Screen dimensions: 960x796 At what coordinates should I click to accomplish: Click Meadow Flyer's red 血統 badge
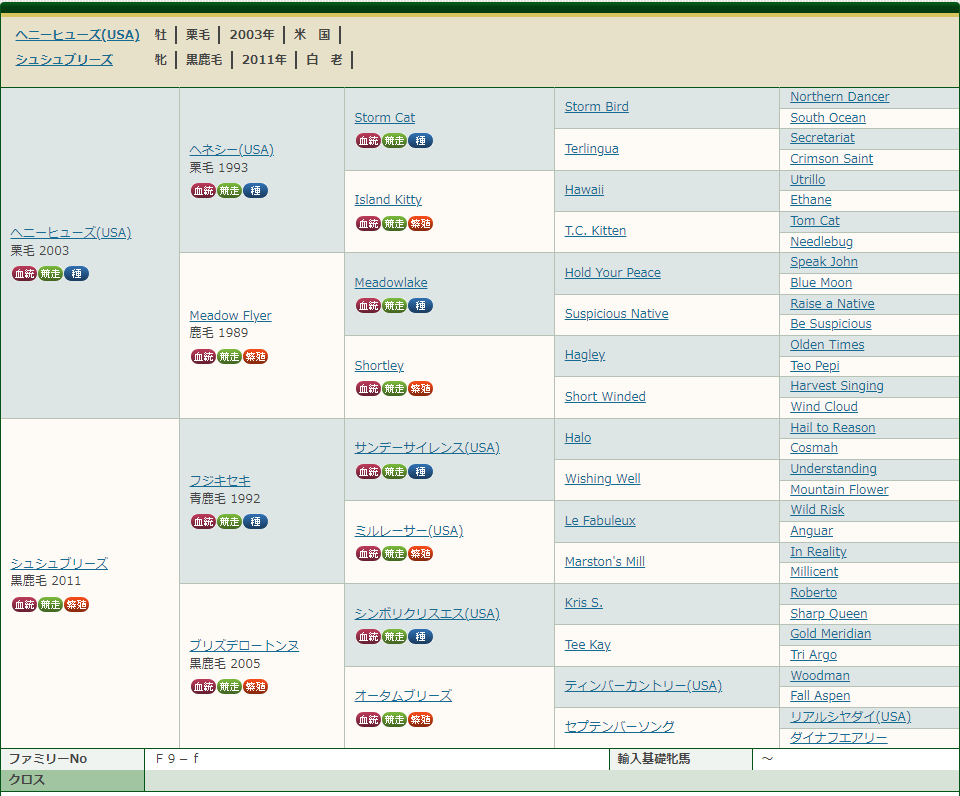tap(203, 356)
